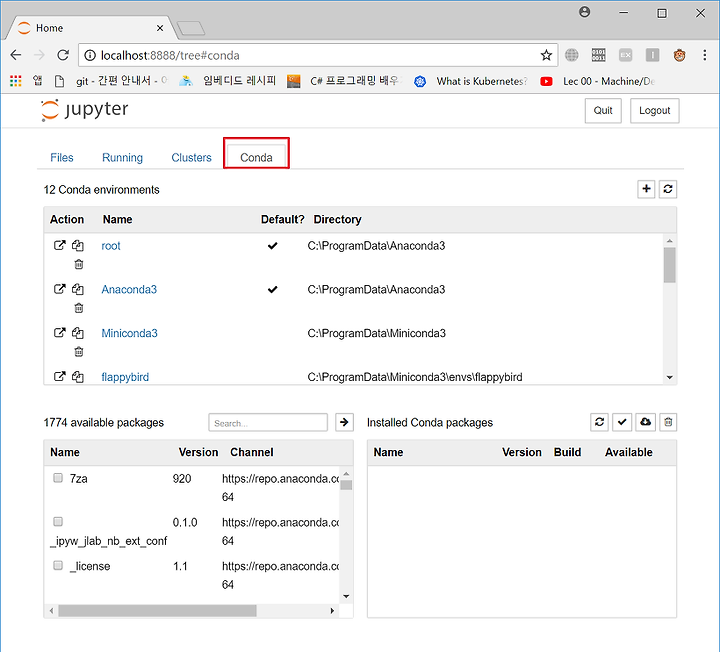Click environments list scrollbar up arrow

pyautogui.click(x=669, y=241)
